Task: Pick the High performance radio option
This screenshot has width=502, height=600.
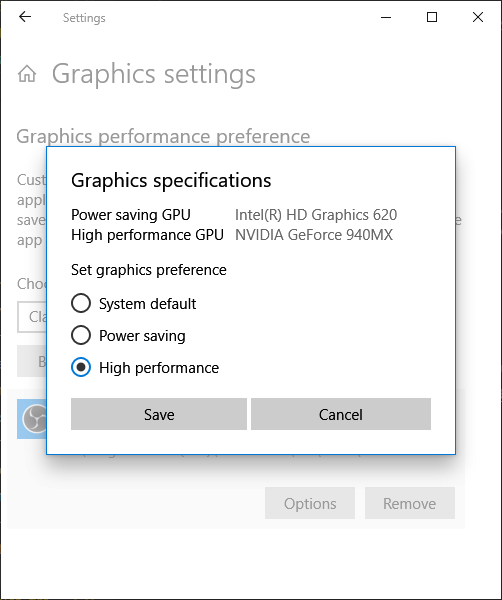Action: point(145,367)
